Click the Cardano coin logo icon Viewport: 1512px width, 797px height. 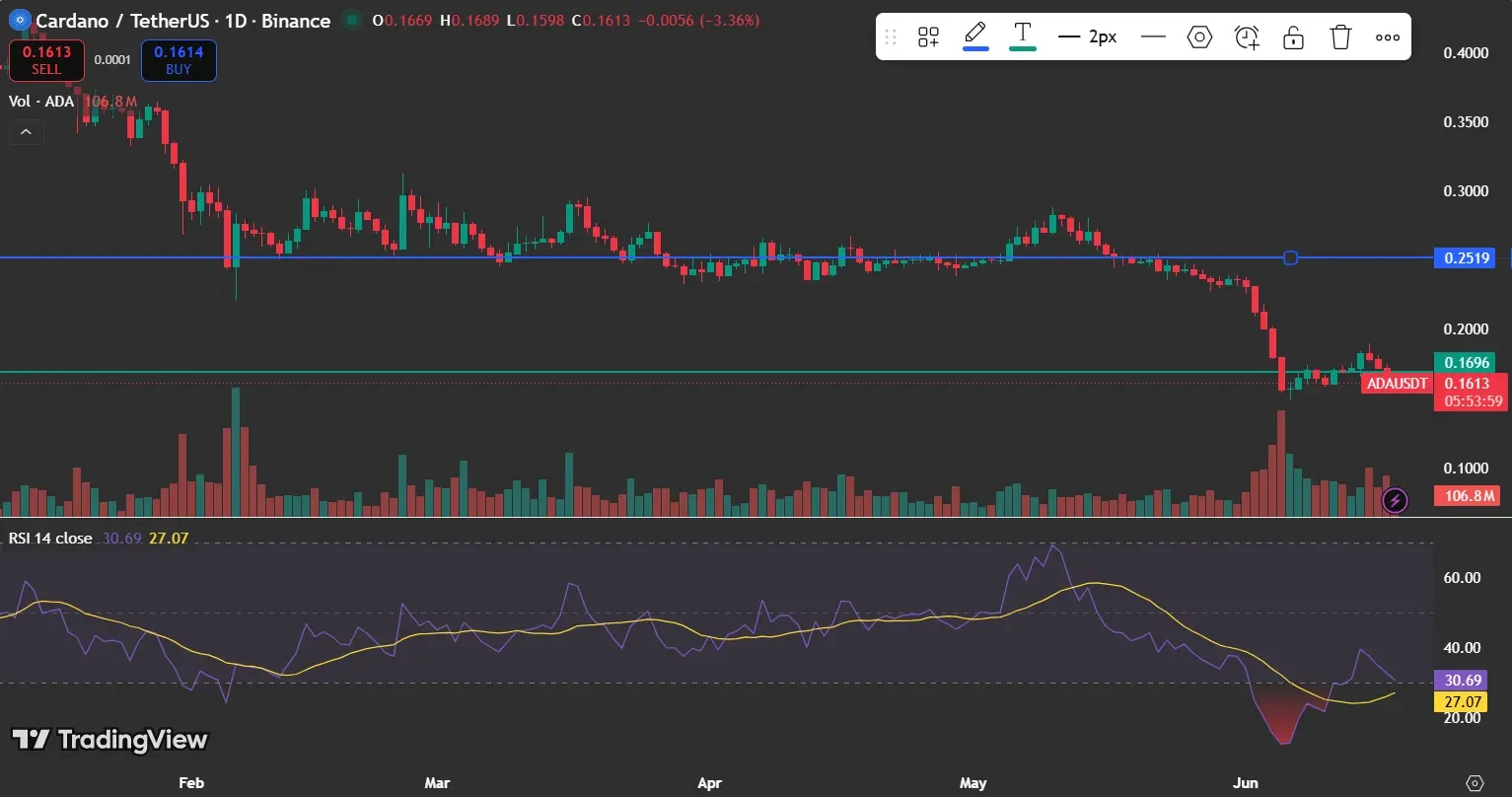tap(18, 20)
